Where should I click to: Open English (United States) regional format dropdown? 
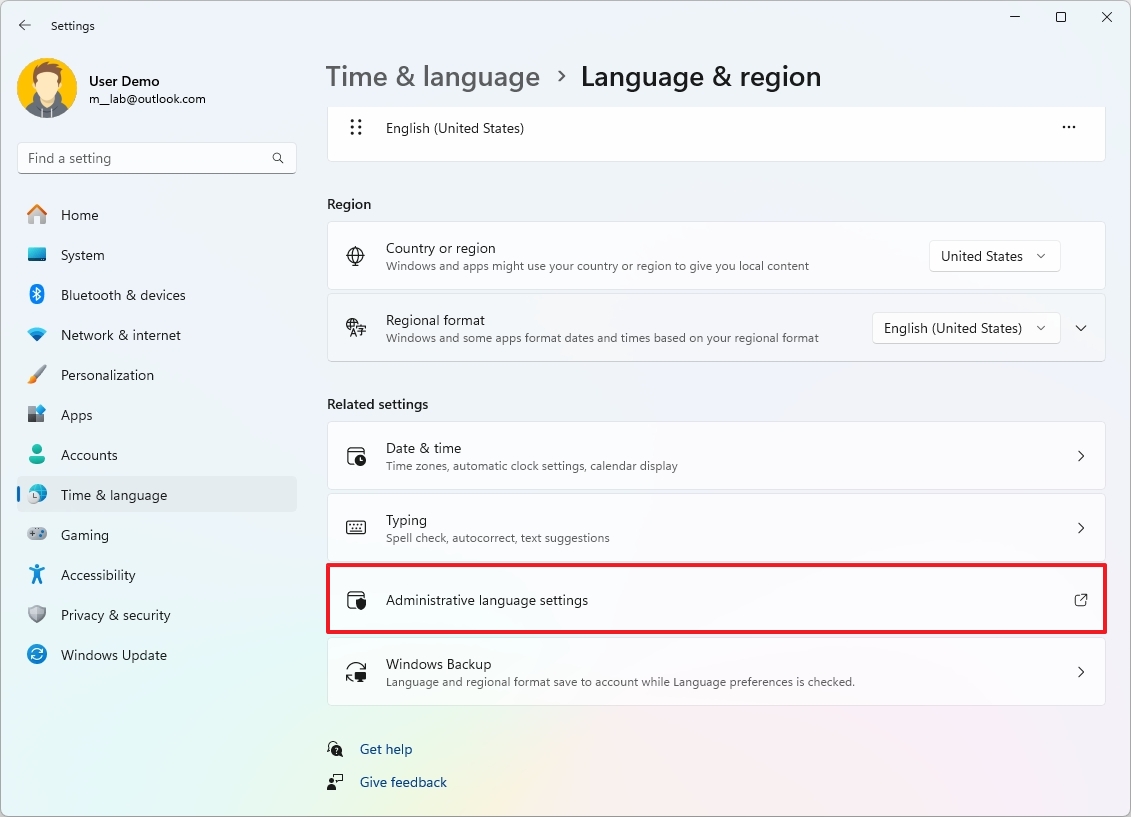(x=966, y=328)
